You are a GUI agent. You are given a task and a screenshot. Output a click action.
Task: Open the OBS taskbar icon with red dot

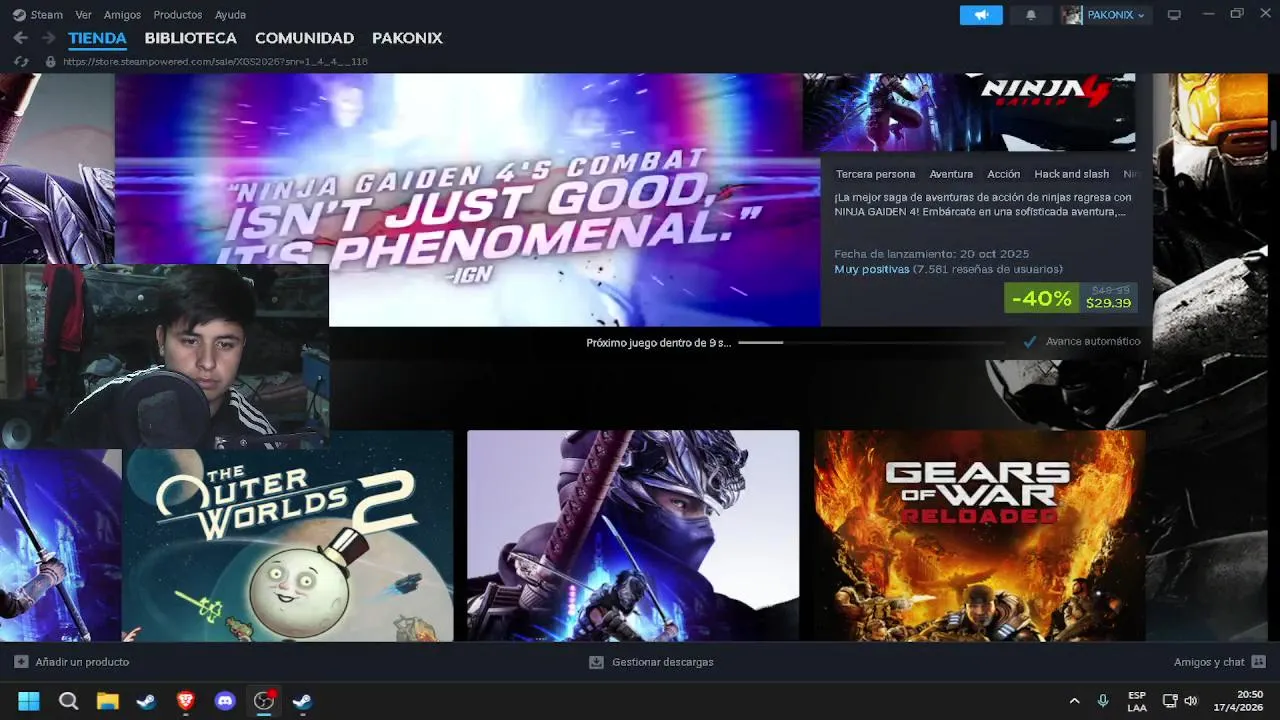(x=264, y=701)
